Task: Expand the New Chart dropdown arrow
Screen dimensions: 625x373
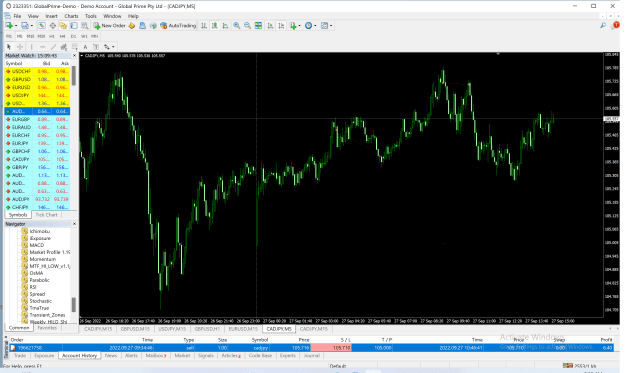Action: (x=16, y=26)
